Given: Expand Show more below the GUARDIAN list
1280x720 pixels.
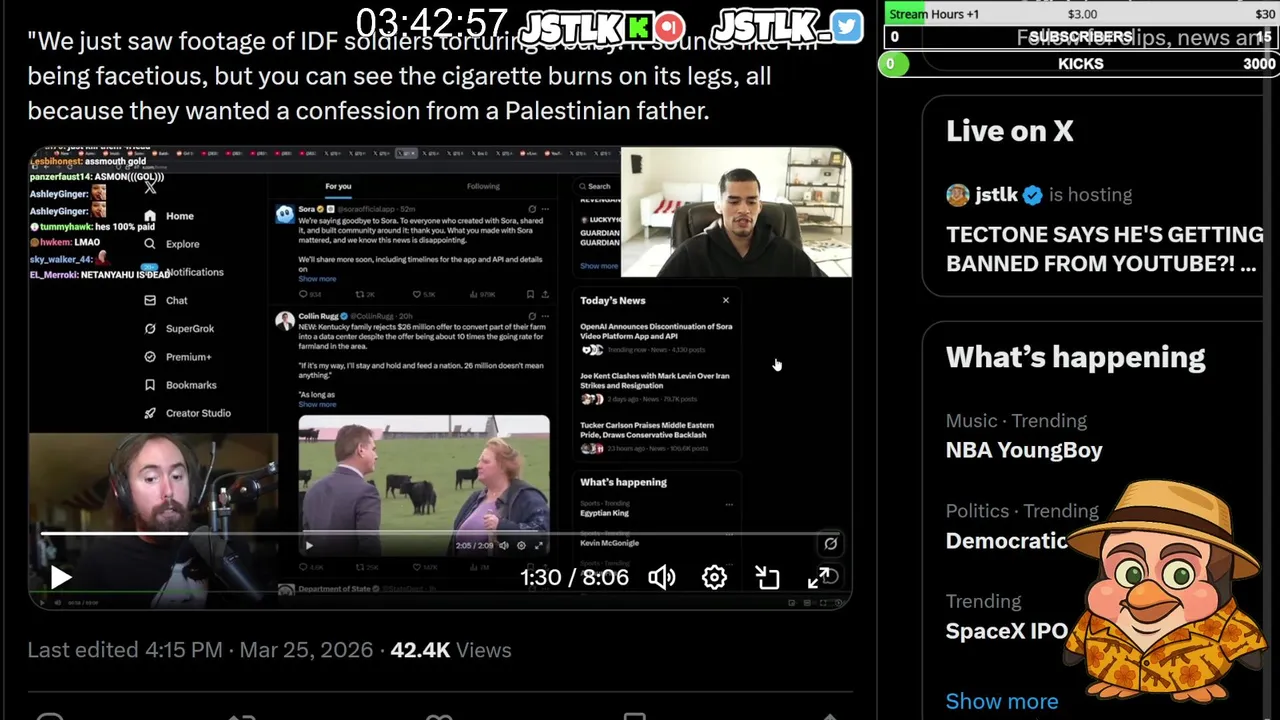Looking at the screenshot, I should tap(599, 266).
